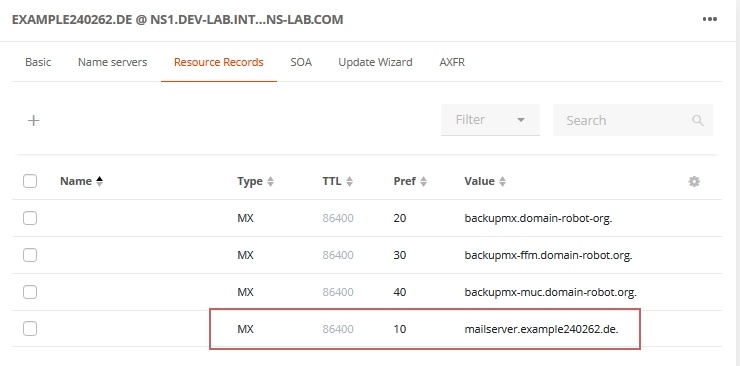Screen dimensions: 740x366
Task: Sort records by TTL column arrows
Action: click(349, 182)
